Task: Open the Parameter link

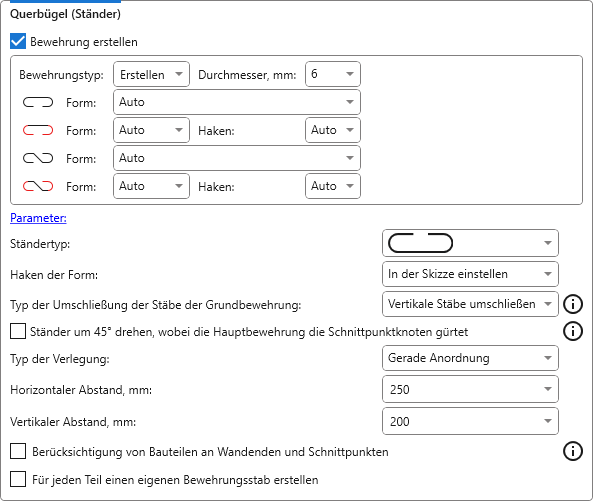Action: click(38, 218)
